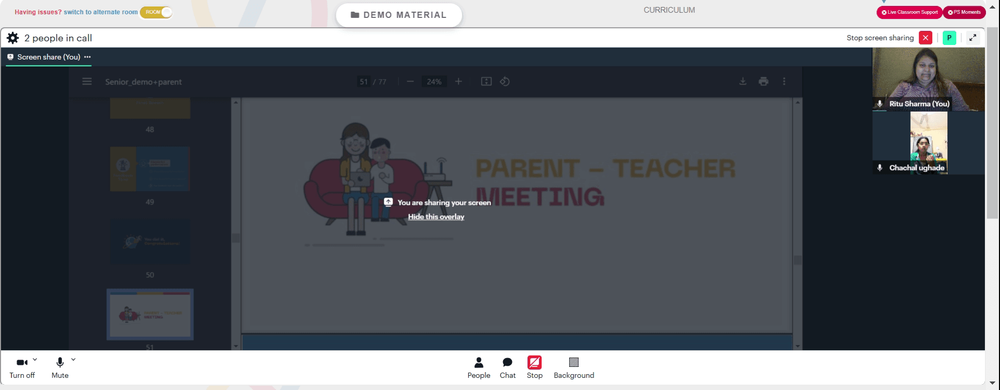Open the Screen share tab options menu

point(87,57)
